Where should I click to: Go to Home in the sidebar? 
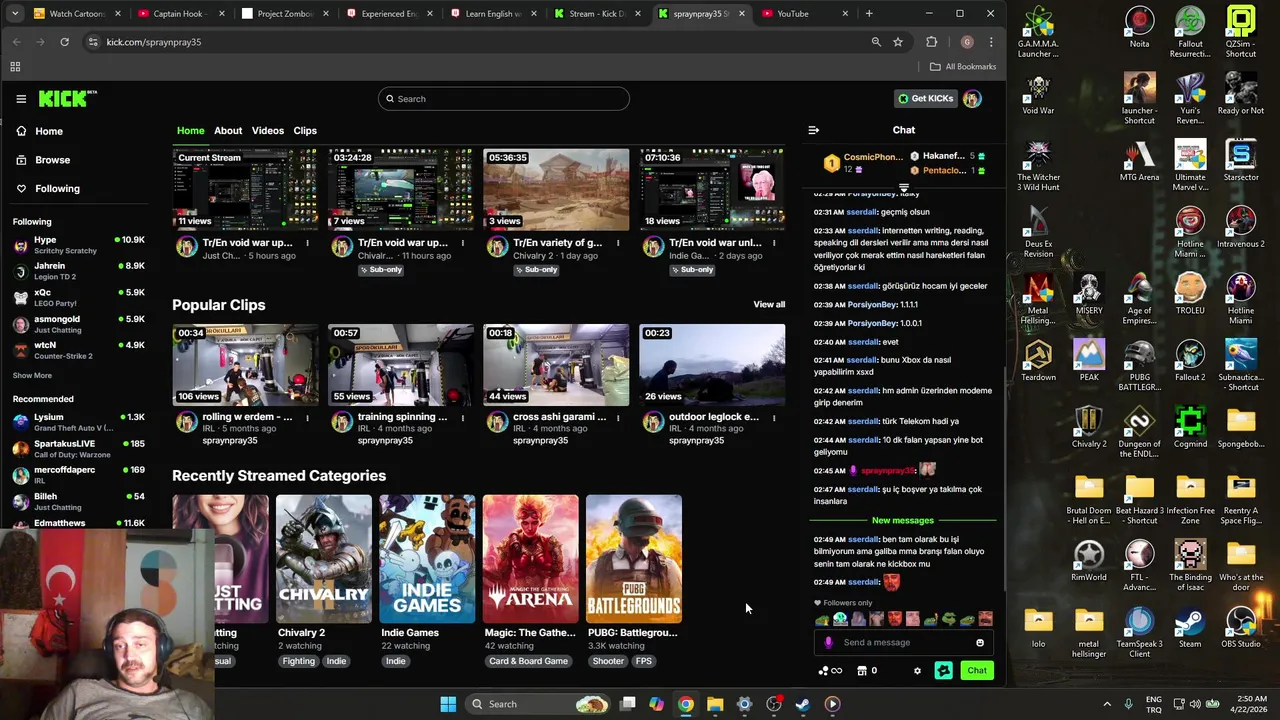point(48,131)
